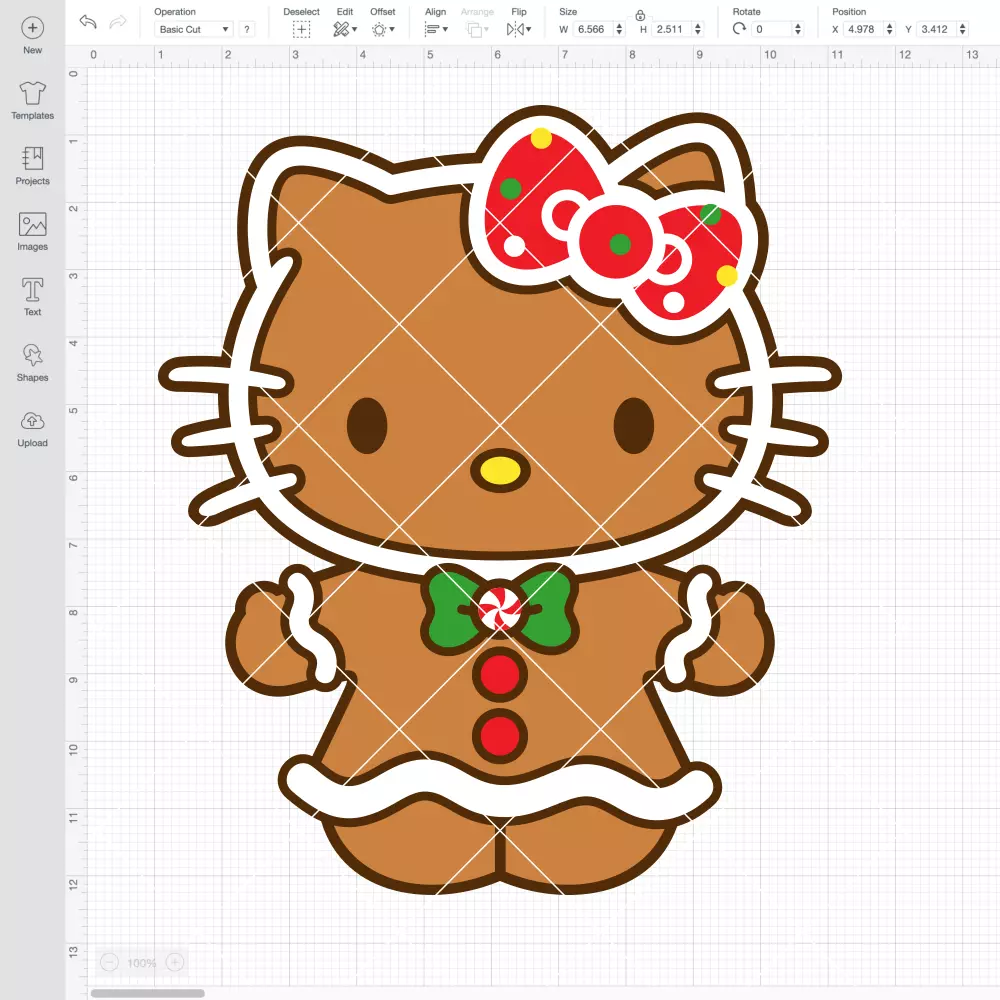Image resolution: width=1000 pixels, height=1000 pixels.
Task: Click the Position X input field
Action: (864, 29)
